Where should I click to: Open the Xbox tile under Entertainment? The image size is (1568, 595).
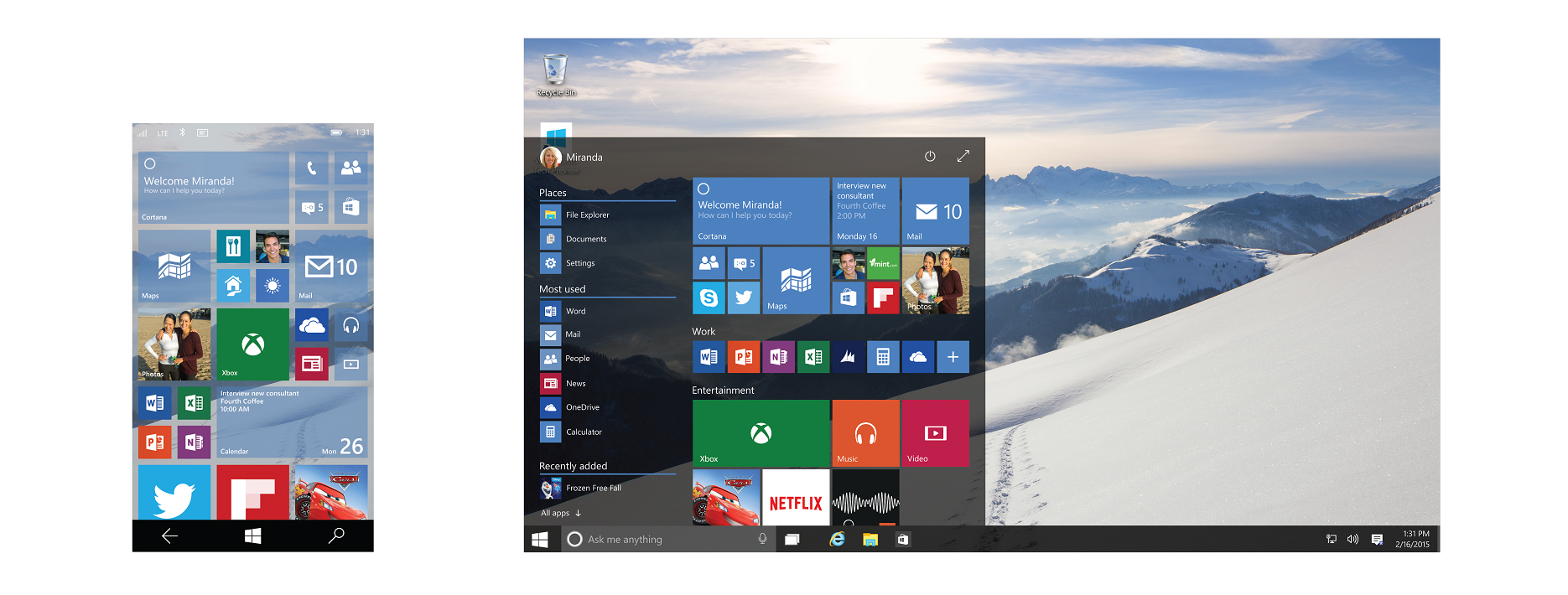click(761, 433)
